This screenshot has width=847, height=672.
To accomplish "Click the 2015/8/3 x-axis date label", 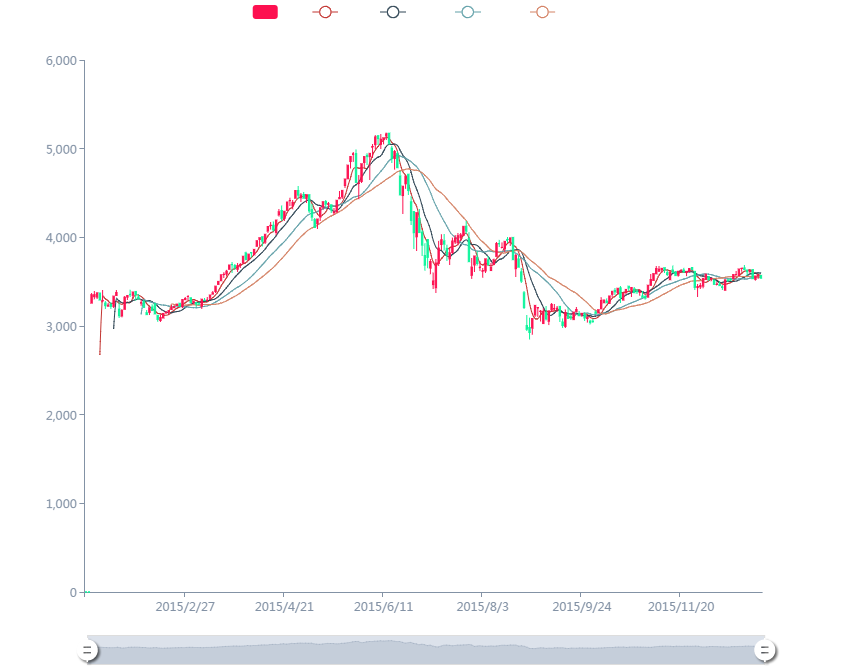I will pos(482,607).
